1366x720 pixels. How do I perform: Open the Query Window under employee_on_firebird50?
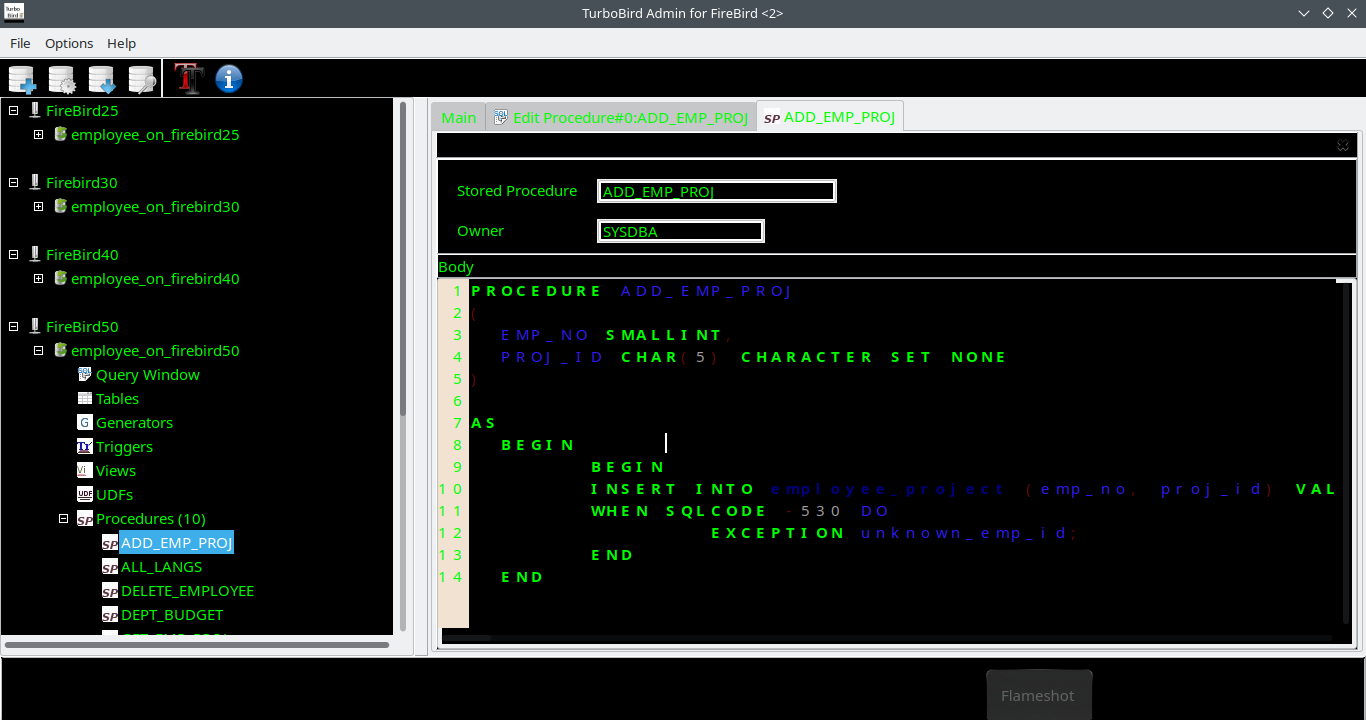tap(148, 374)
